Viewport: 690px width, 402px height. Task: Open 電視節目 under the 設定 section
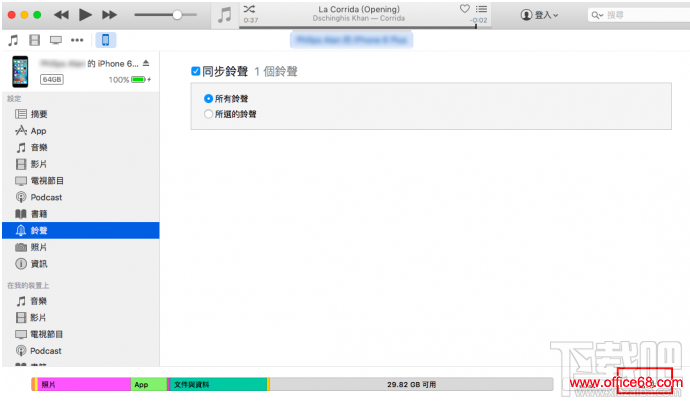81,181
